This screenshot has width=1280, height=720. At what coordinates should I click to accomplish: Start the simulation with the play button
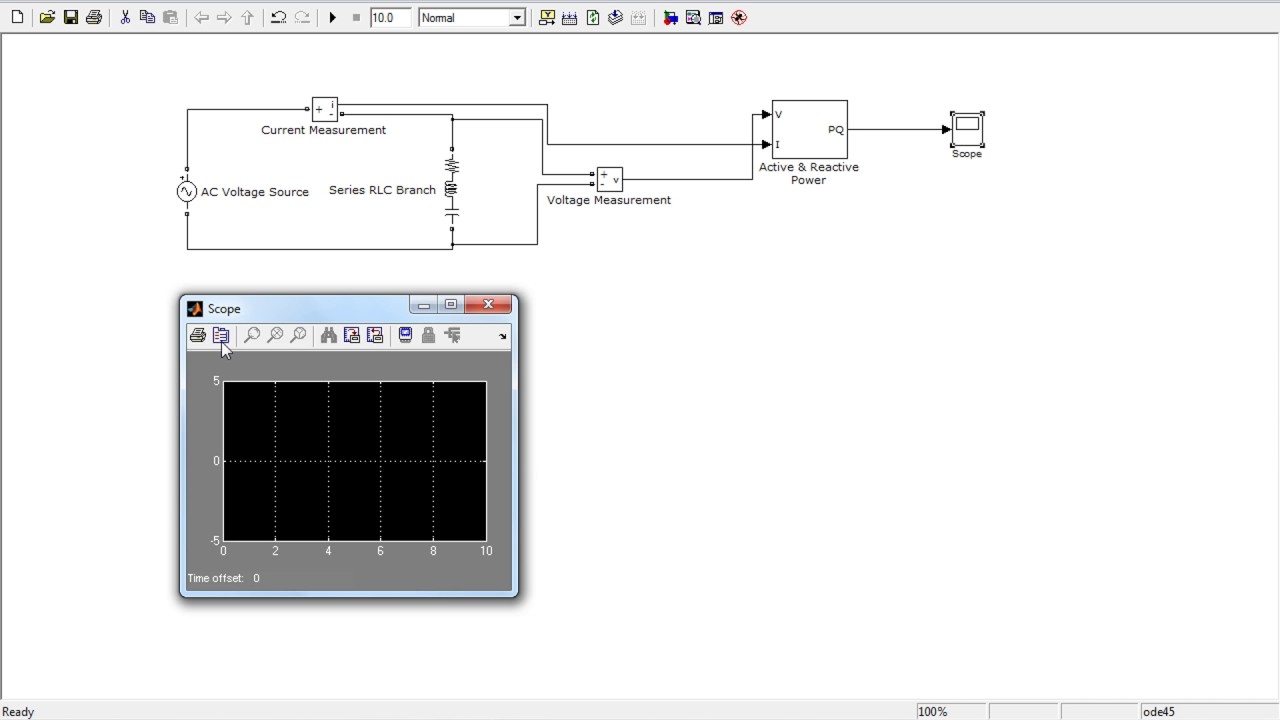333,18
